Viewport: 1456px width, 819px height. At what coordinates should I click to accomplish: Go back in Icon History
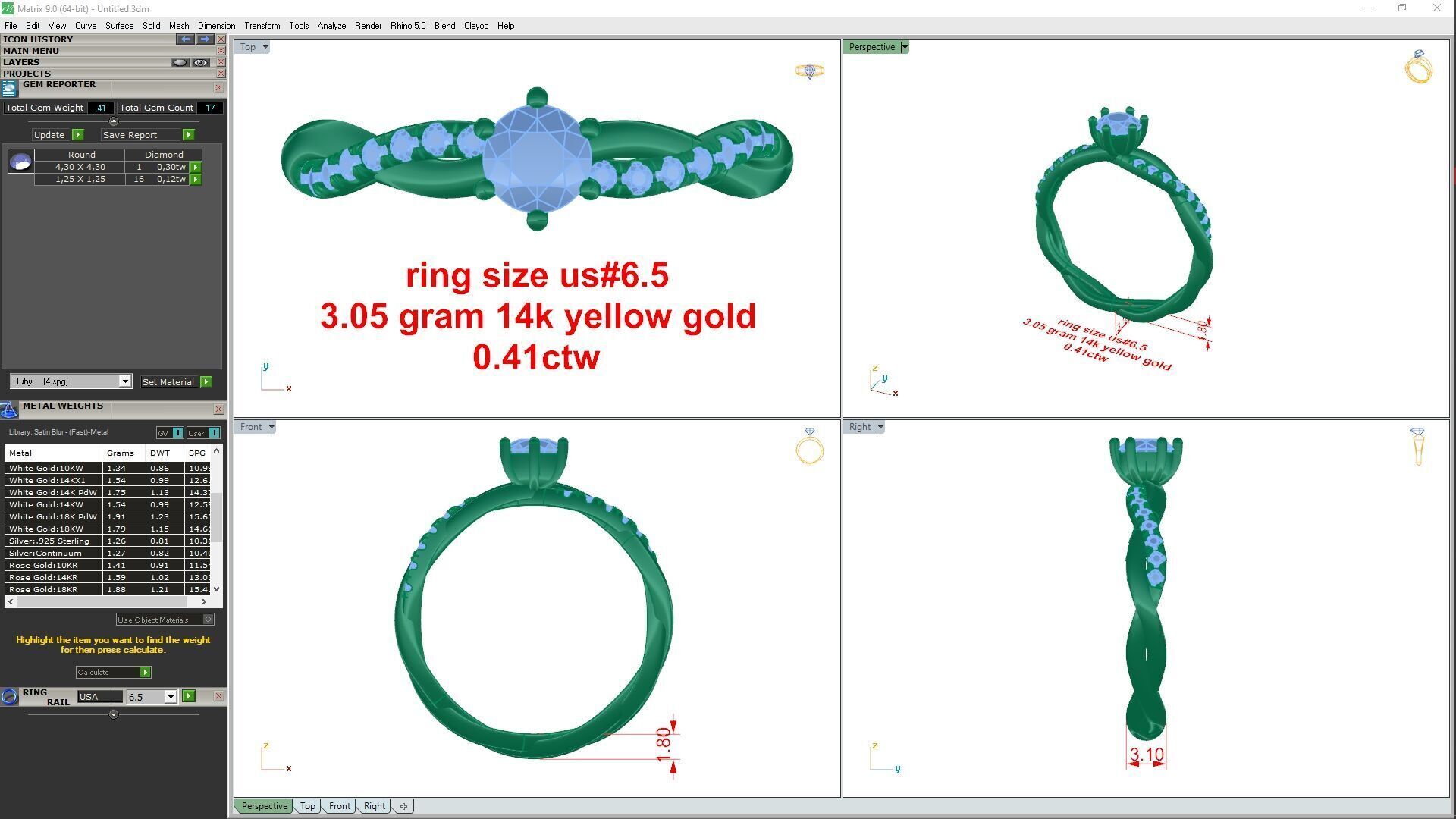click(x=185, y=39)
